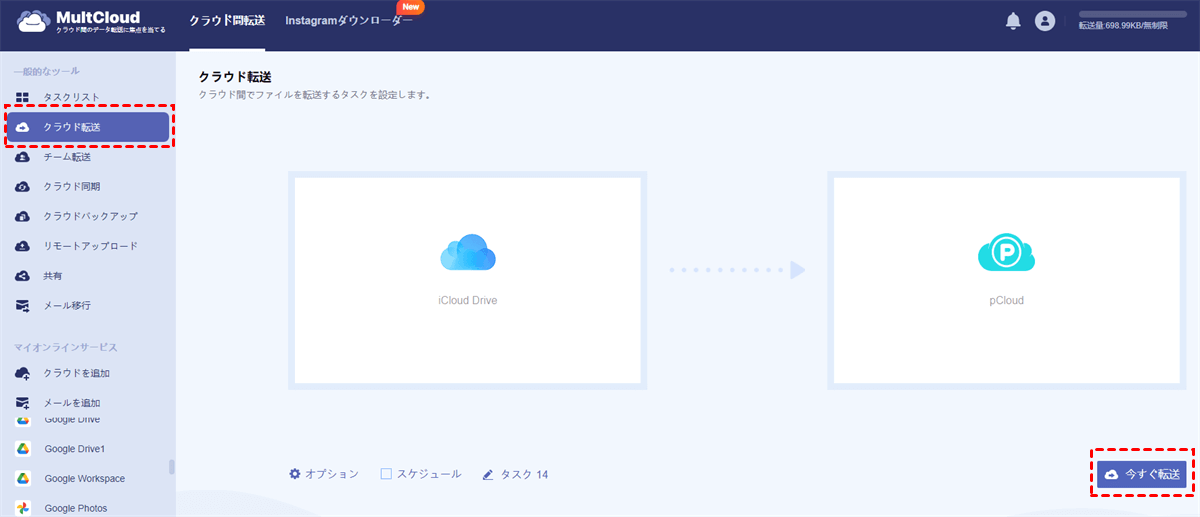
Task: Click the MultCloud logo
Action: pyautogui.click(x=91, y=21)
